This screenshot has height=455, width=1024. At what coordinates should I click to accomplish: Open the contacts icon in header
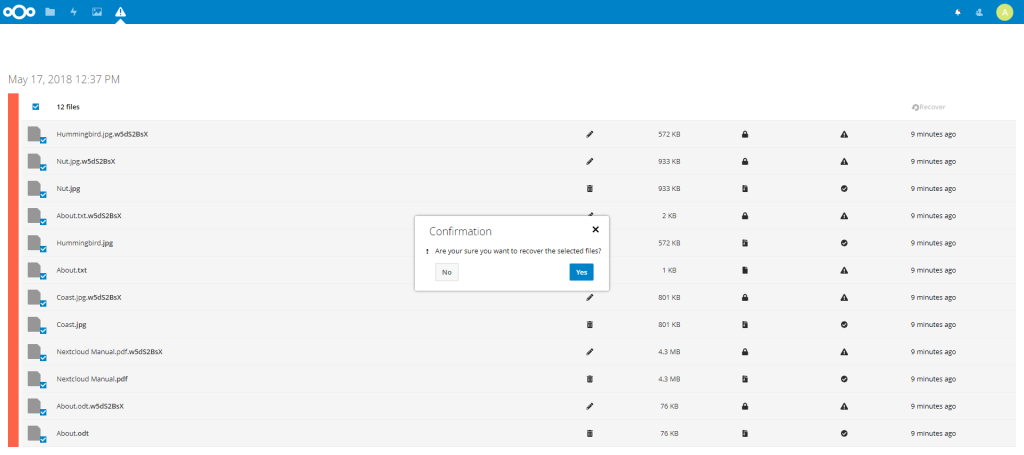(x=981, y=12)
